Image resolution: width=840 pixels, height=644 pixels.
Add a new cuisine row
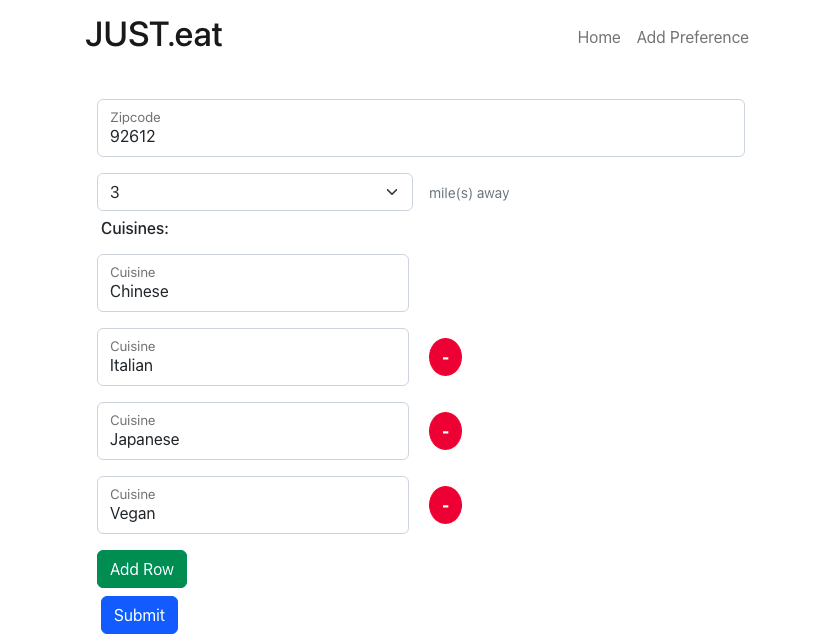click(x=142, y=569)
